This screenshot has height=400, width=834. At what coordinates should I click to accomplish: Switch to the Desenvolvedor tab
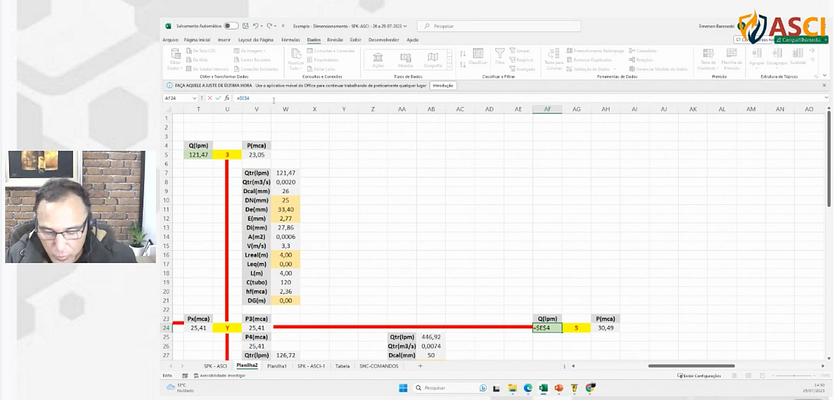coord(384,40)
